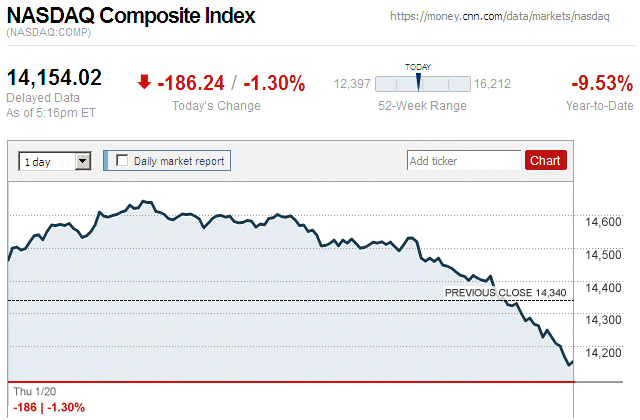Click the -9.53% year-to-date figure
The height and width of the screenshot is (420, 640).
(600, 83)
